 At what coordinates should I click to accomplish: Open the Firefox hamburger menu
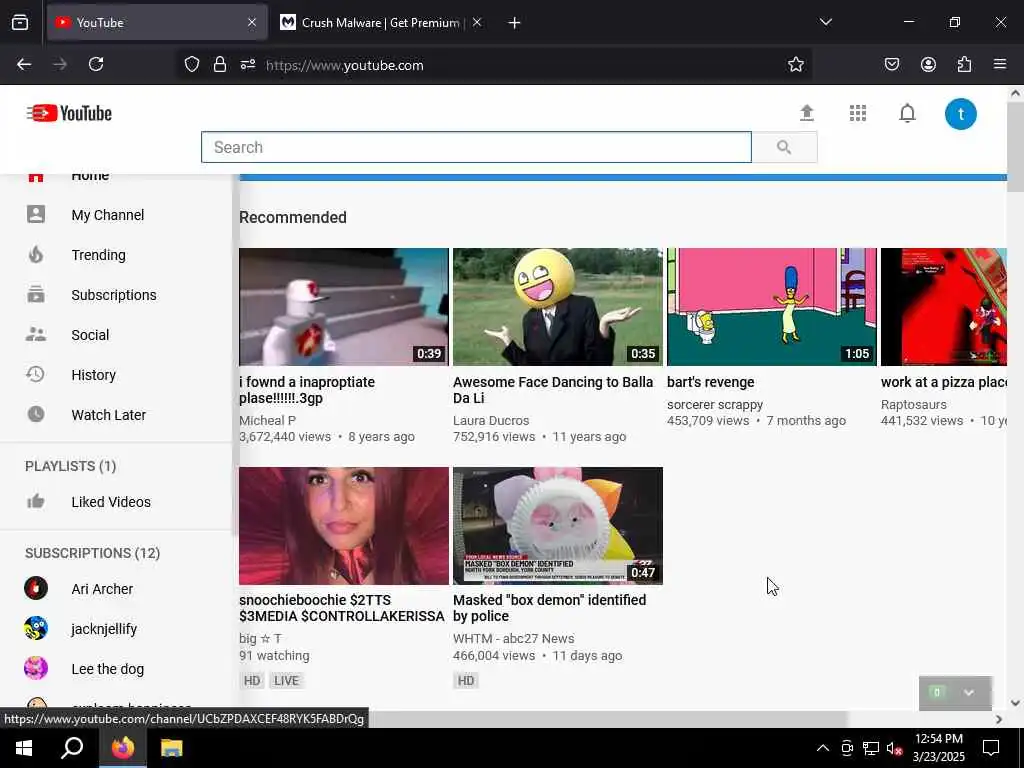1000,64
